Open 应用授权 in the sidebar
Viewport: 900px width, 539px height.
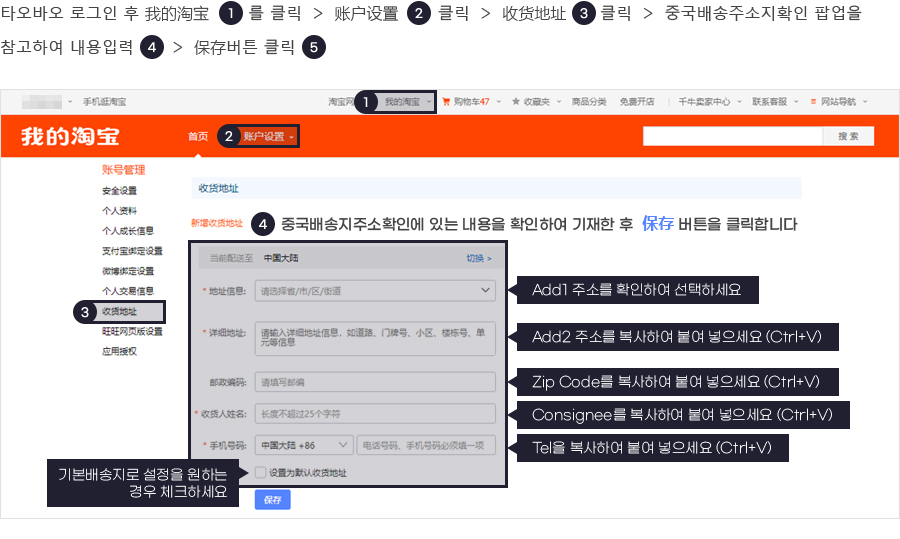point(119,351)
